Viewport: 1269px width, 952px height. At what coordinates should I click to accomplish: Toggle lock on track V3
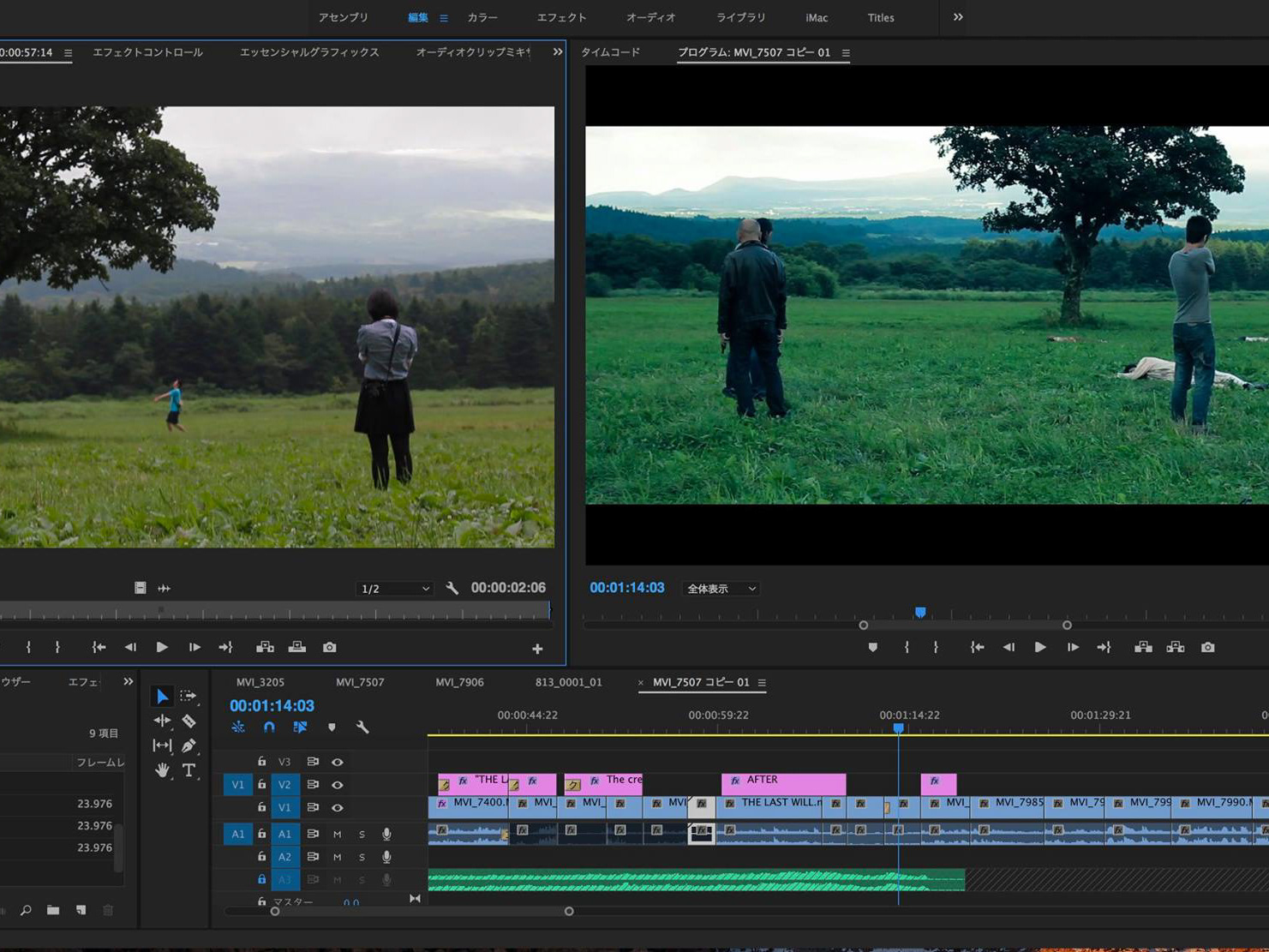point(261,762)
